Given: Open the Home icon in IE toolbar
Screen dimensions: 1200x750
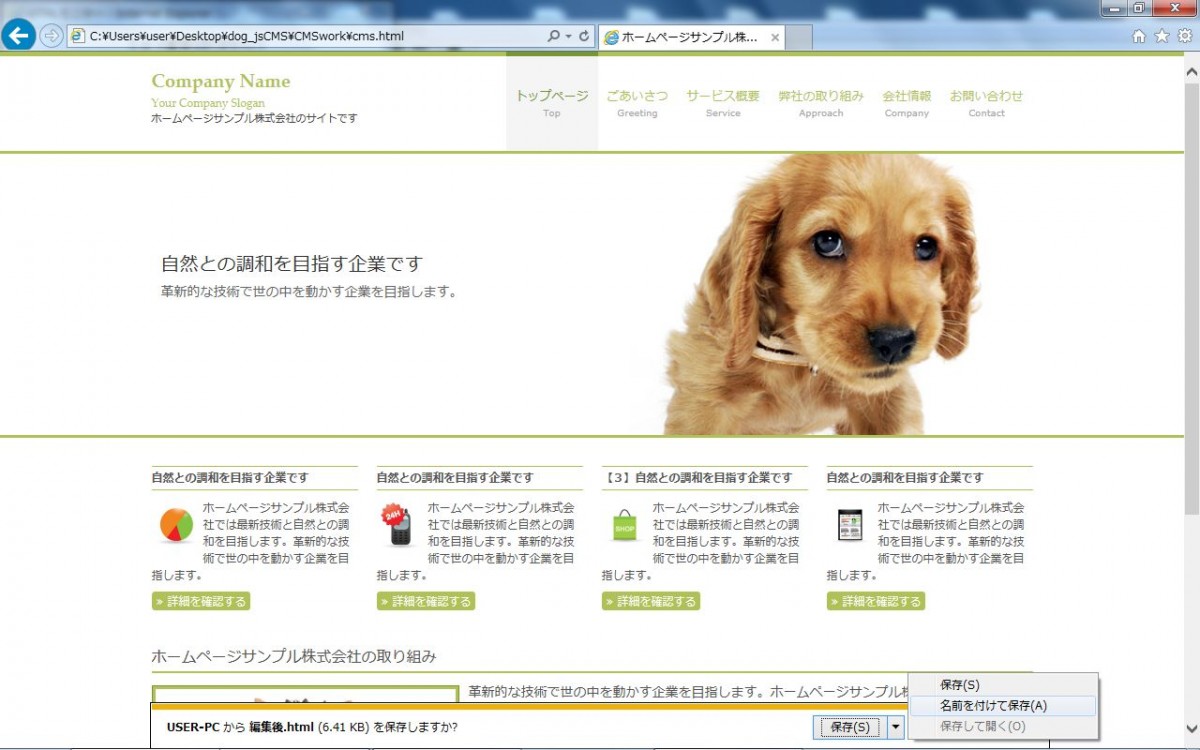Looking at the screenshot, I should (1138, 36).
